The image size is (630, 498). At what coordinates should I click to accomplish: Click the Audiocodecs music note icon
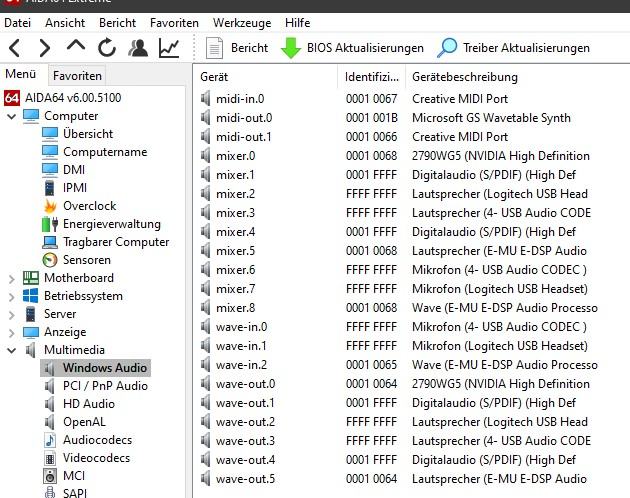(50, 440)
